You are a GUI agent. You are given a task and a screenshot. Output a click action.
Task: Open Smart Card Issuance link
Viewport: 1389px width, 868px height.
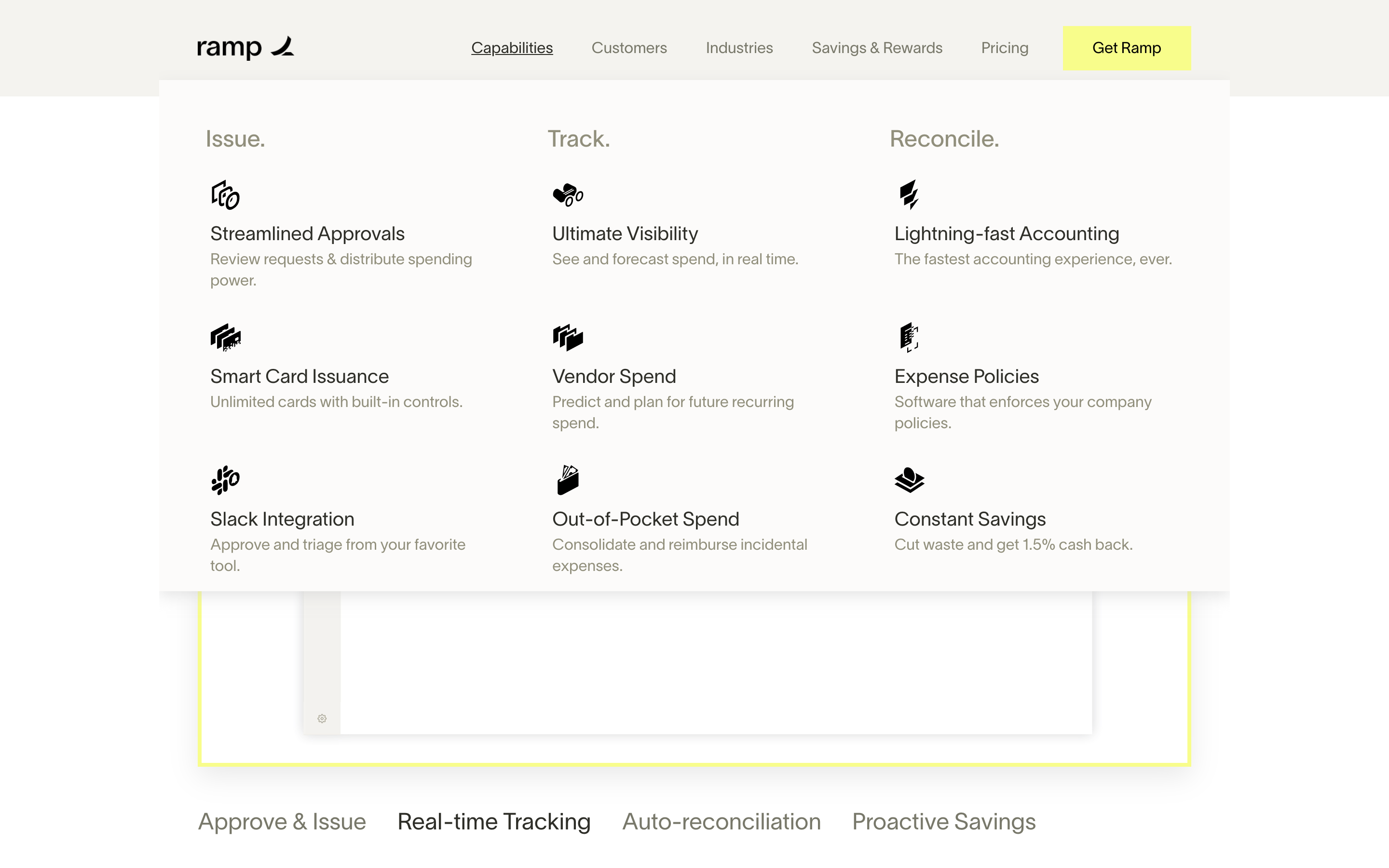pos(299,377)
